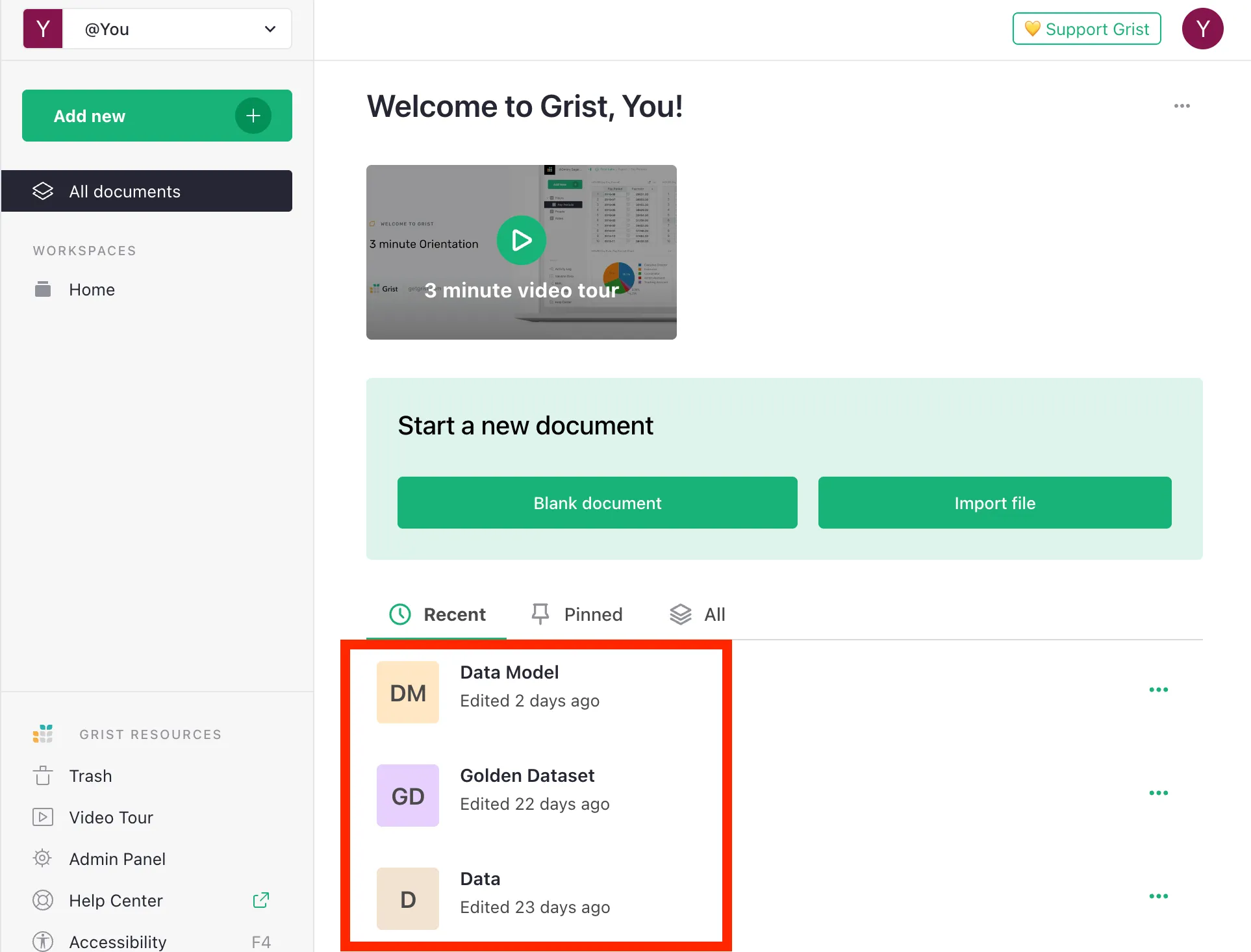Click the Trash bin icon
Screen dimensions: 1251x952
(x=43, y=775)
